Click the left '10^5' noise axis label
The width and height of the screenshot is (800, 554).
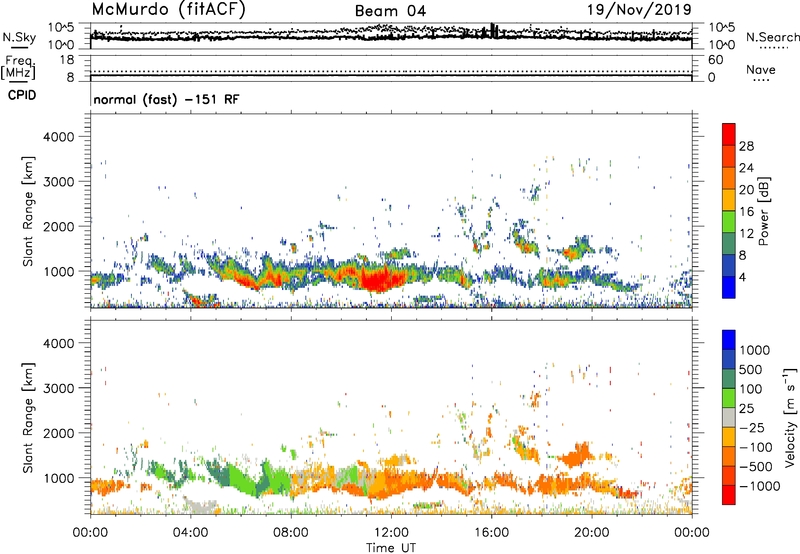pyautogui.click(x=62, y=28)
